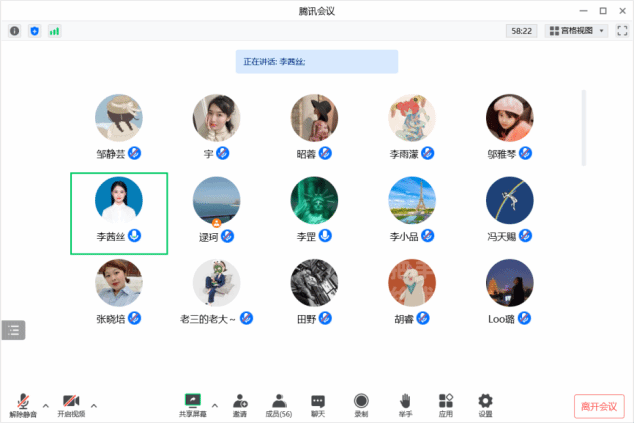Image resolution: width=634 pixels, height=423 pixels.
Task: Unmute microphone with 解除静音 button
Action: click(22, 404)
